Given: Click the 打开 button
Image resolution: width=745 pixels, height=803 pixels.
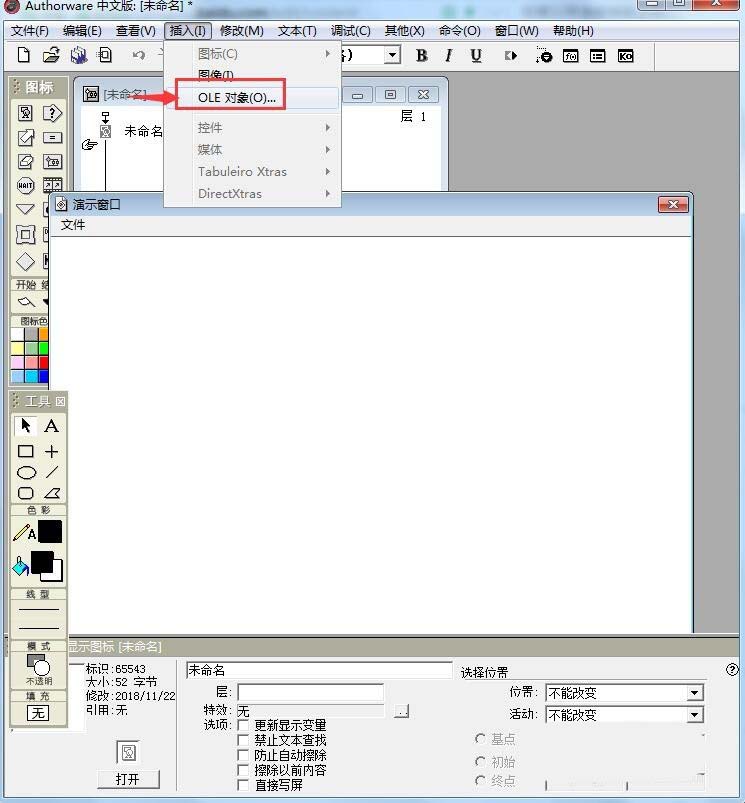Looking at the screenshot, I should [128, 779].
